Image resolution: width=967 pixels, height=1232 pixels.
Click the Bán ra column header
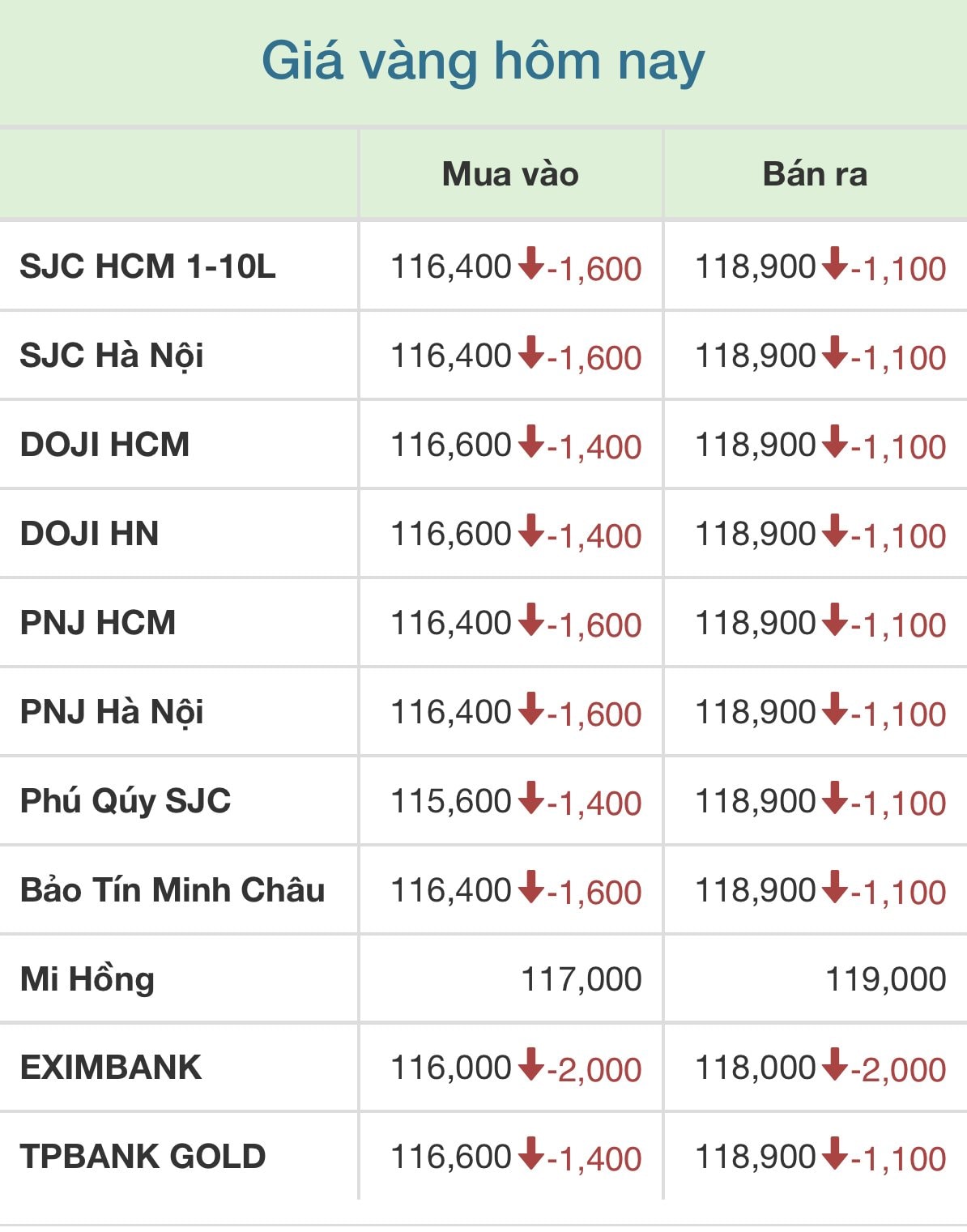[815, 174]
